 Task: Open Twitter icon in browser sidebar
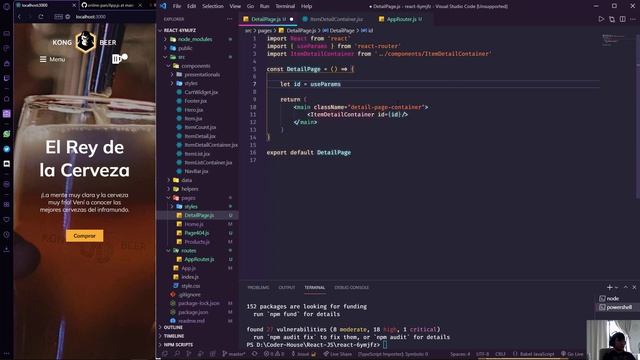(x=7, y=149)
